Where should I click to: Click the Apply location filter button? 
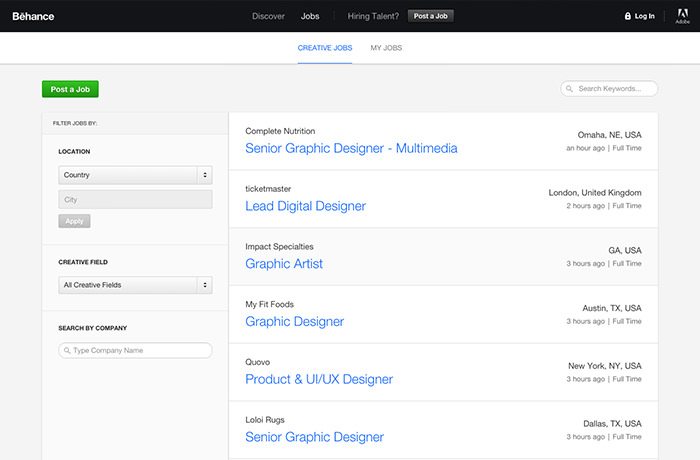pos(74,221)
